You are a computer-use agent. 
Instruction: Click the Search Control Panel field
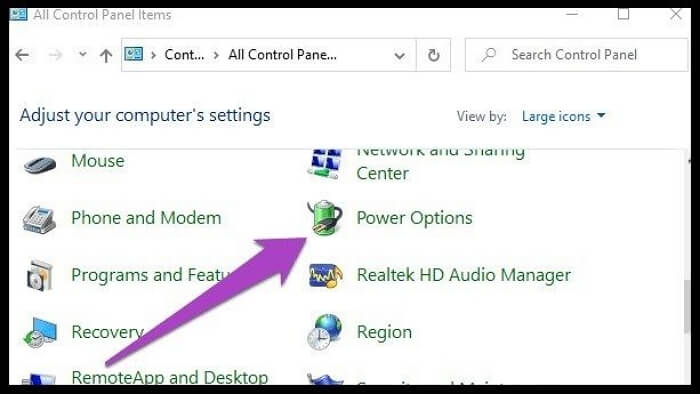(x=576, y=55)
